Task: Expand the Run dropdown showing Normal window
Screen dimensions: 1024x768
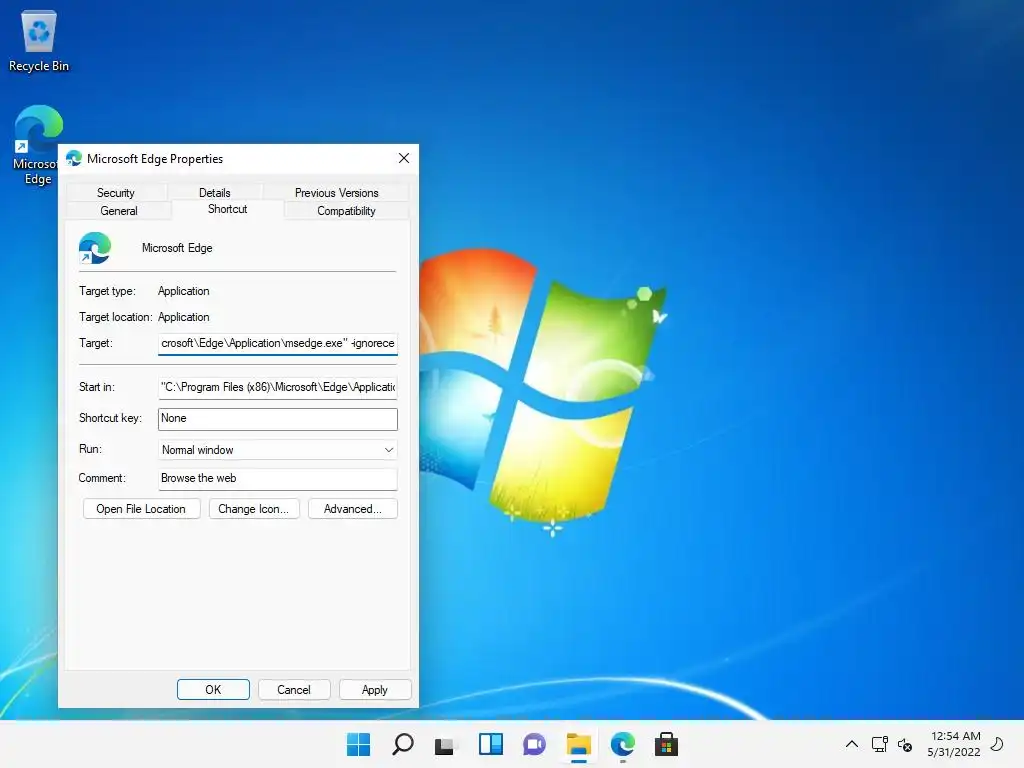Action: (278, 450)
